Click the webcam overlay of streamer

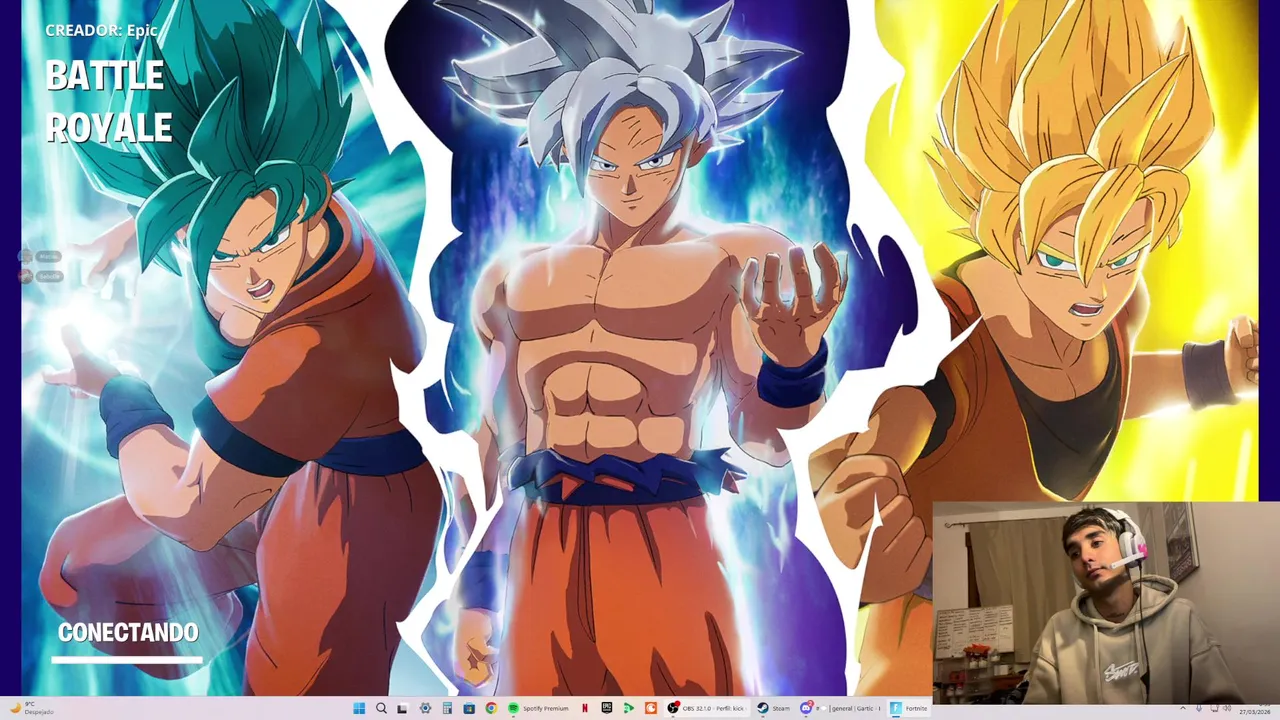tap(1106, 603)
